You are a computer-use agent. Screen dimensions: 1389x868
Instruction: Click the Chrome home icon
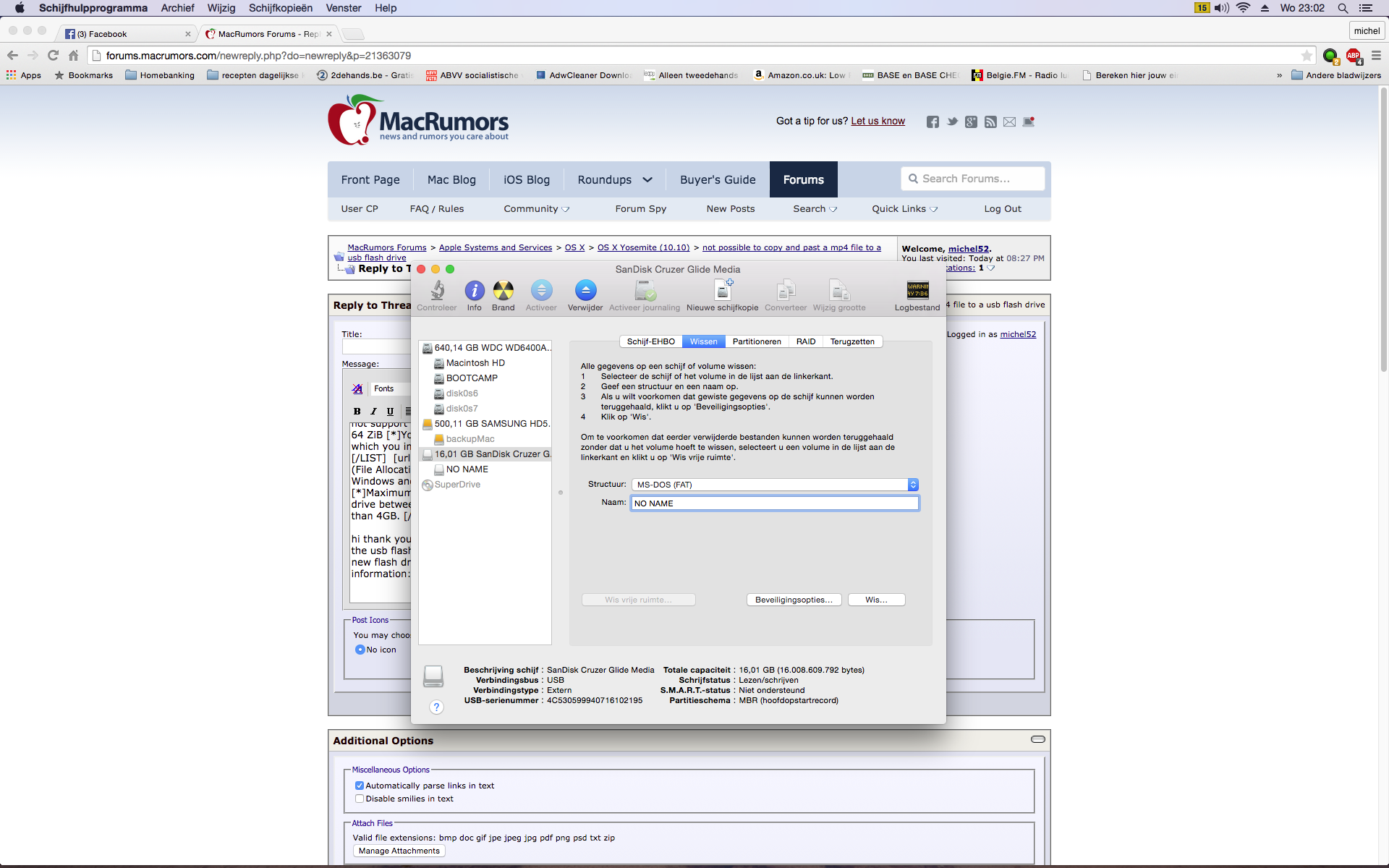[x=73, y=56]
